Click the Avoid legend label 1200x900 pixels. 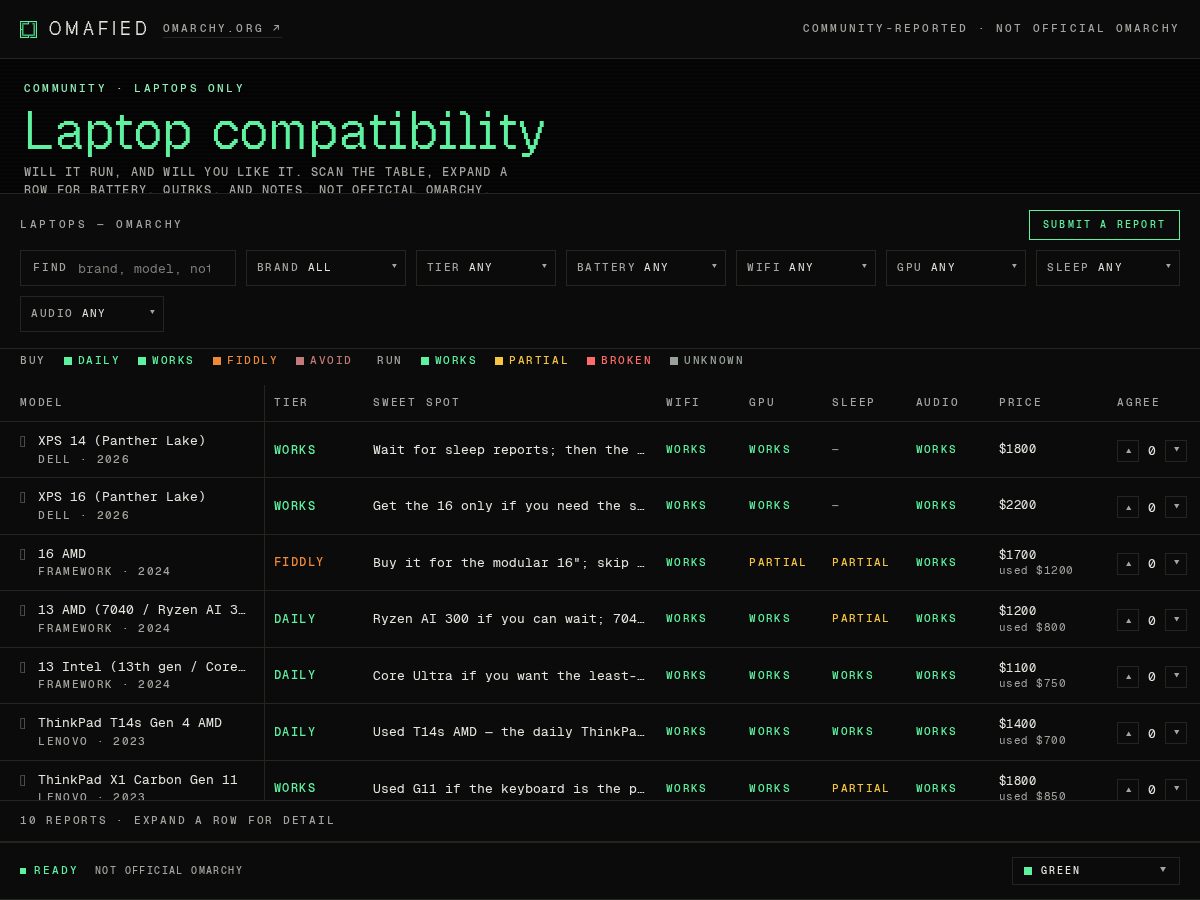pyautogui.click(x=331, y=361)
